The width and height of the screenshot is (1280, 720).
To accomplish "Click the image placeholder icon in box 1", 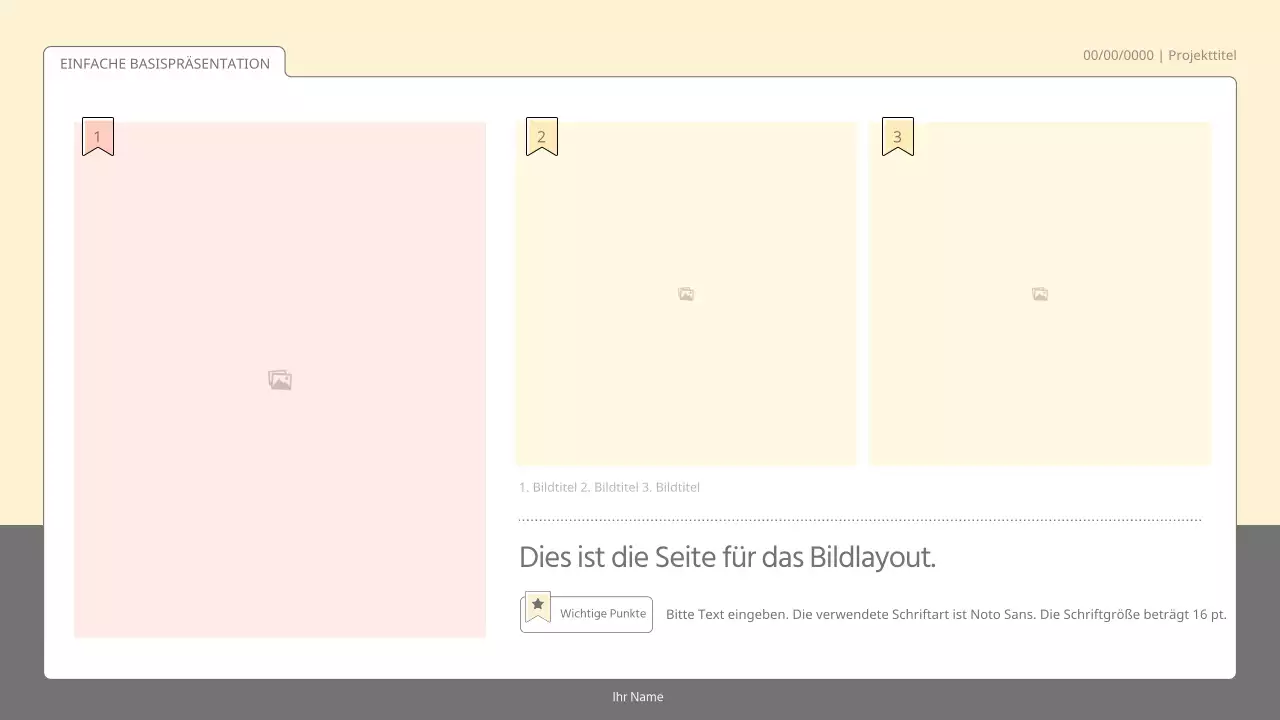I will pyautogui.click(x=280, y=380).
